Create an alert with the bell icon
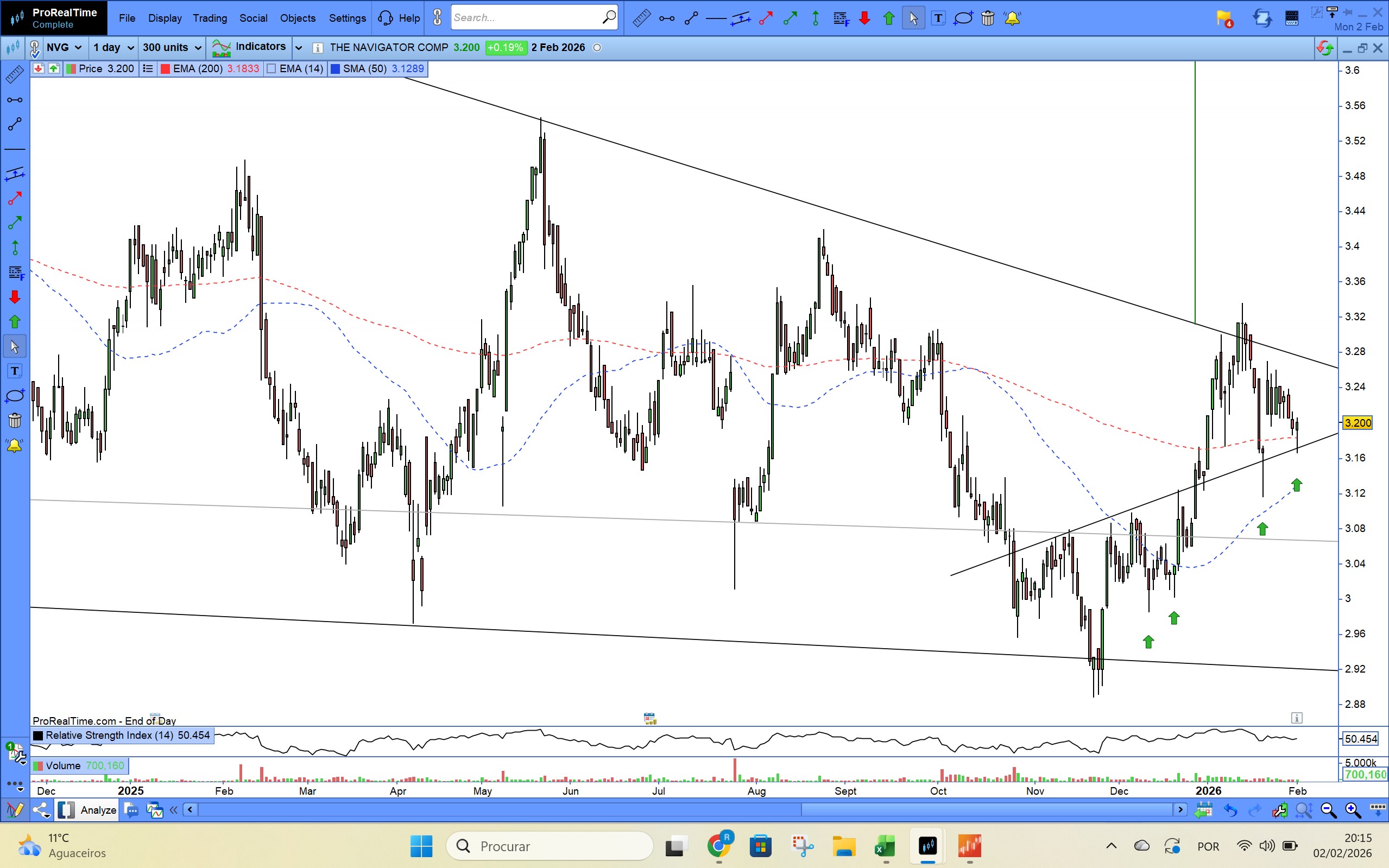Viewport: 1389px width, 868px height. click(1012, 18)
